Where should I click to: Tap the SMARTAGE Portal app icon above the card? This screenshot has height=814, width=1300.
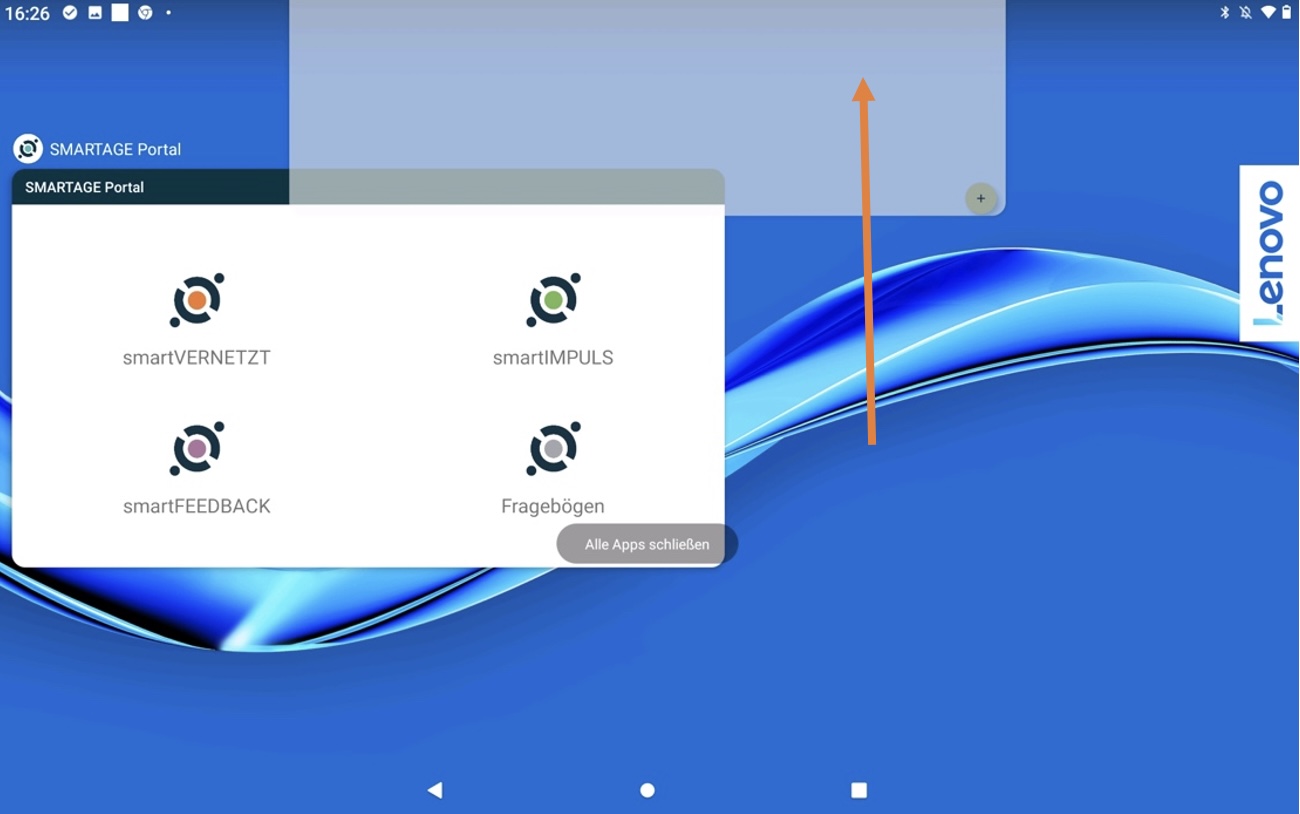(x=28, y=149)
